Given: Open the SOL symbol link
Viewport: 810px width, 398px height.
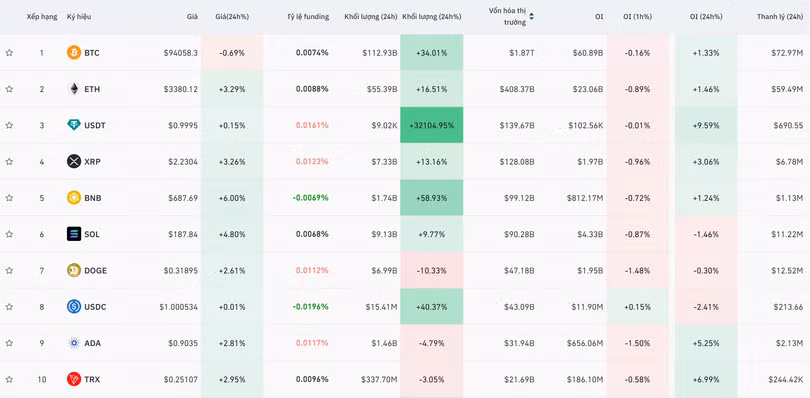Looking at the screenshot, I should (x=92, y=234).
